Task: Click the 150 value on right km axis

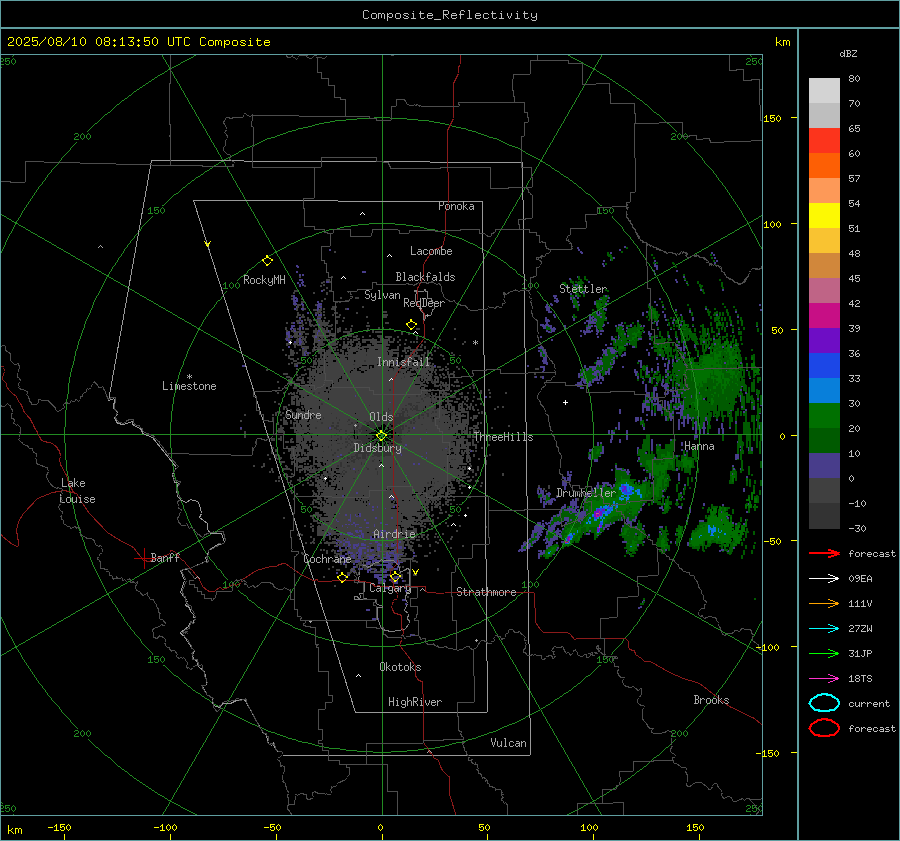Action: pos(772,118)
